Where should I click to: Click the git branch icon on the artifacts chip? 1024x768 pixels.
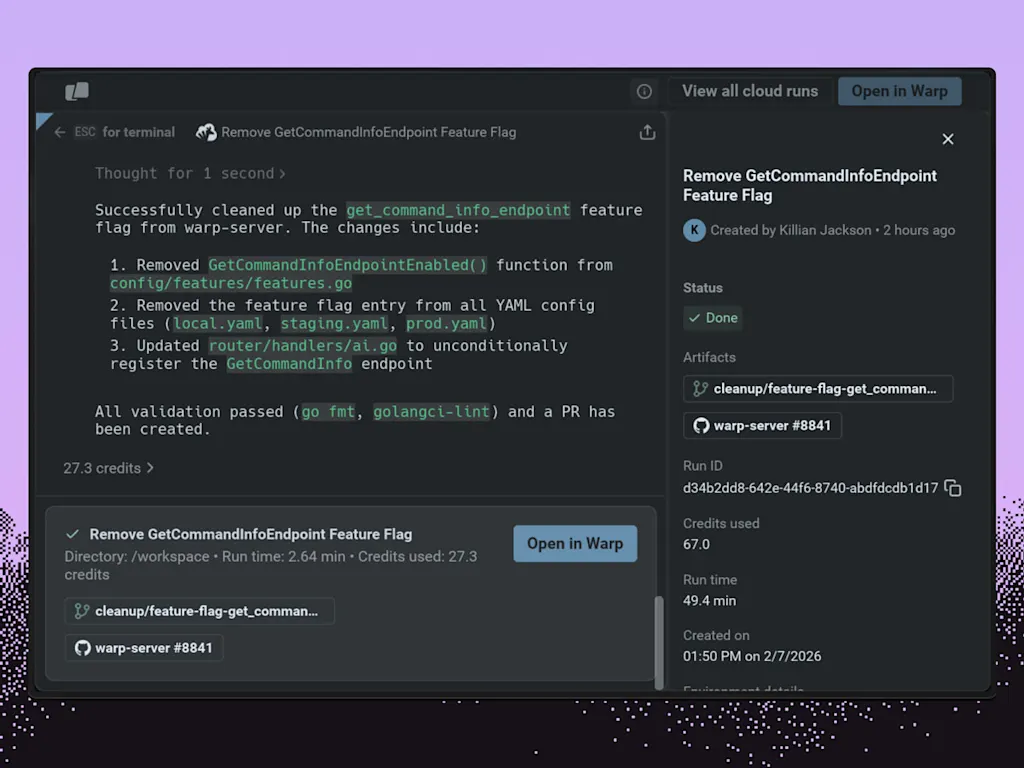[x=700, y=389]
